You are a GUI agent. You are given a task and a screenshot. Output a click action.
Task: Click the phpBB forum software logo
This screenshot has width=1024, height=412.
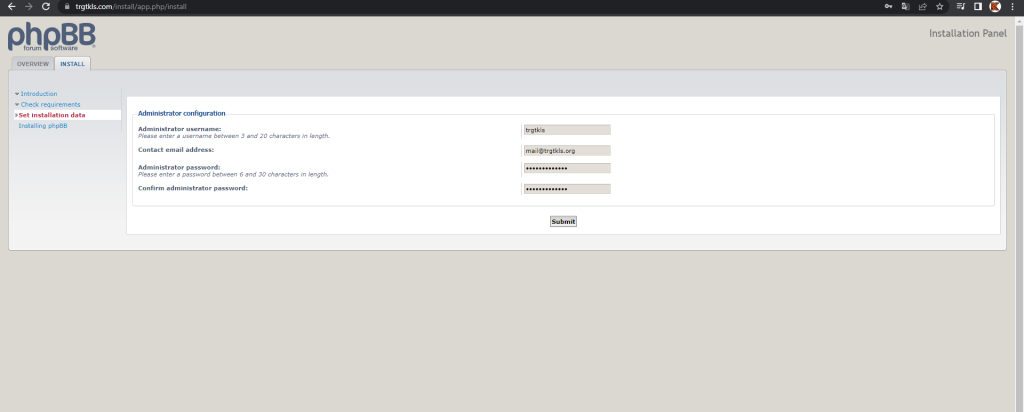pyautogui.click(x=52, y=36)
